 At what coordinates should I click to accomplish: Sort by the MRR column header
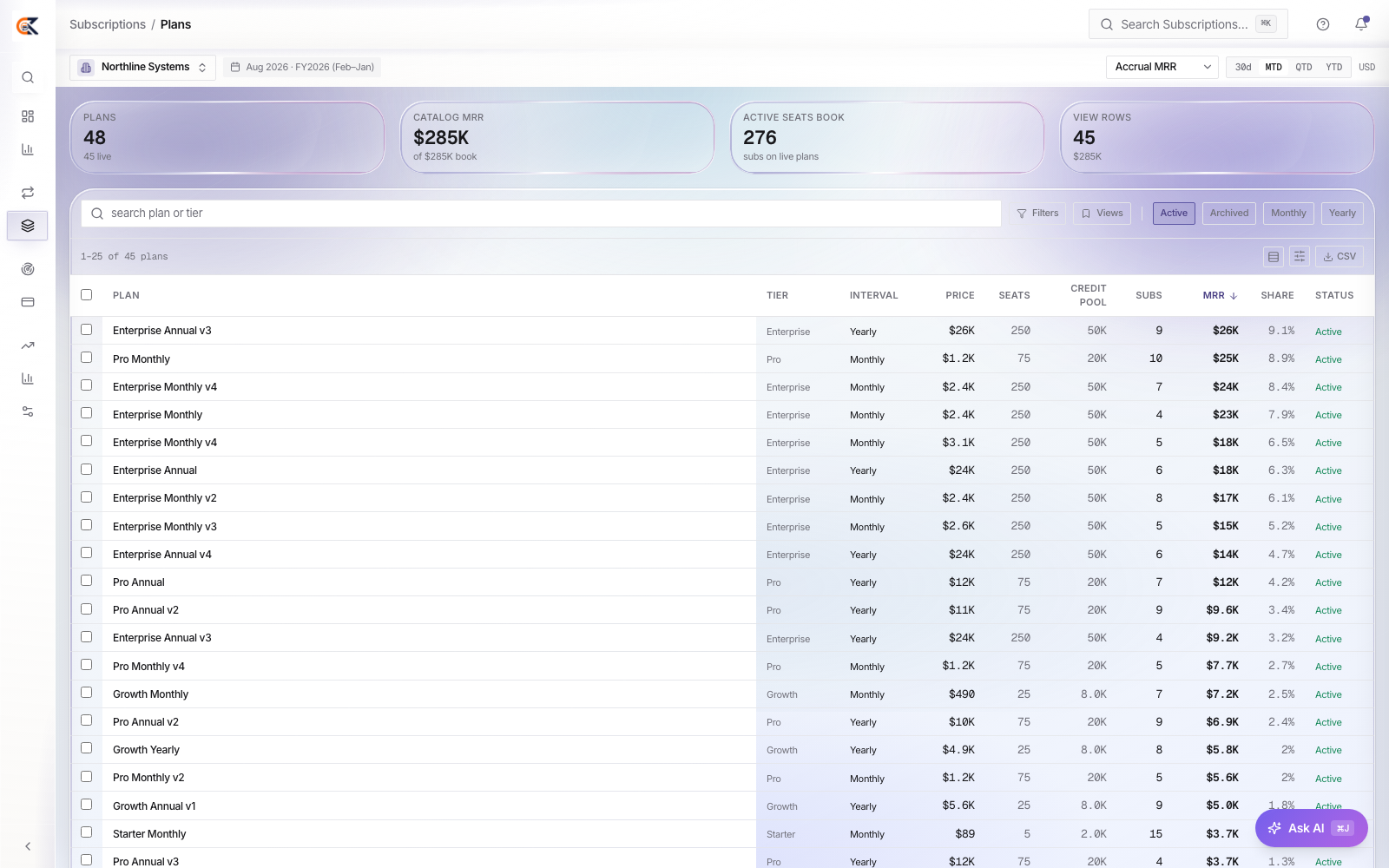(x=1220, y=296)
